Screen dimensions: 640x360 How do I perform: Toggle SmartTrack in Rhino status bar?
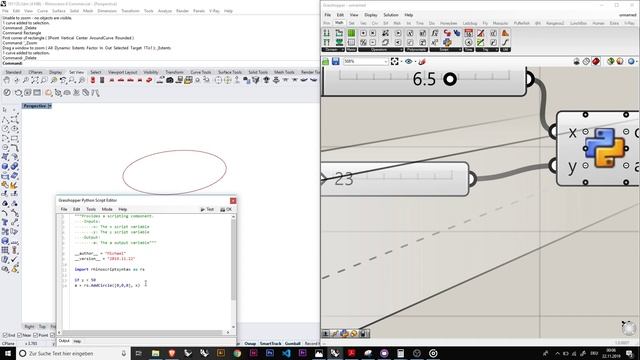(271, 343)
